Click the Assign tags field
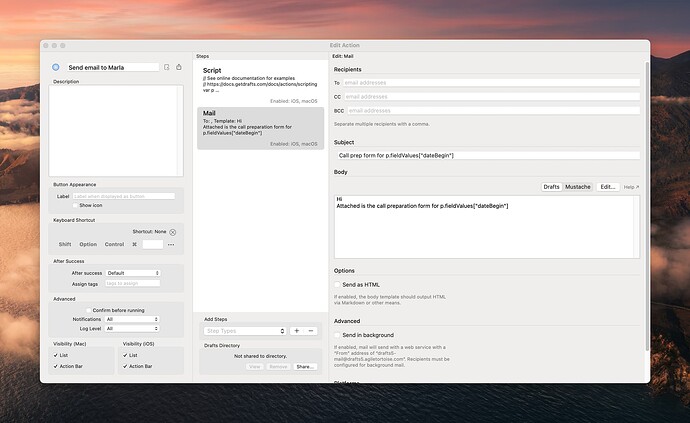The image size is (690, 423). 132,284
